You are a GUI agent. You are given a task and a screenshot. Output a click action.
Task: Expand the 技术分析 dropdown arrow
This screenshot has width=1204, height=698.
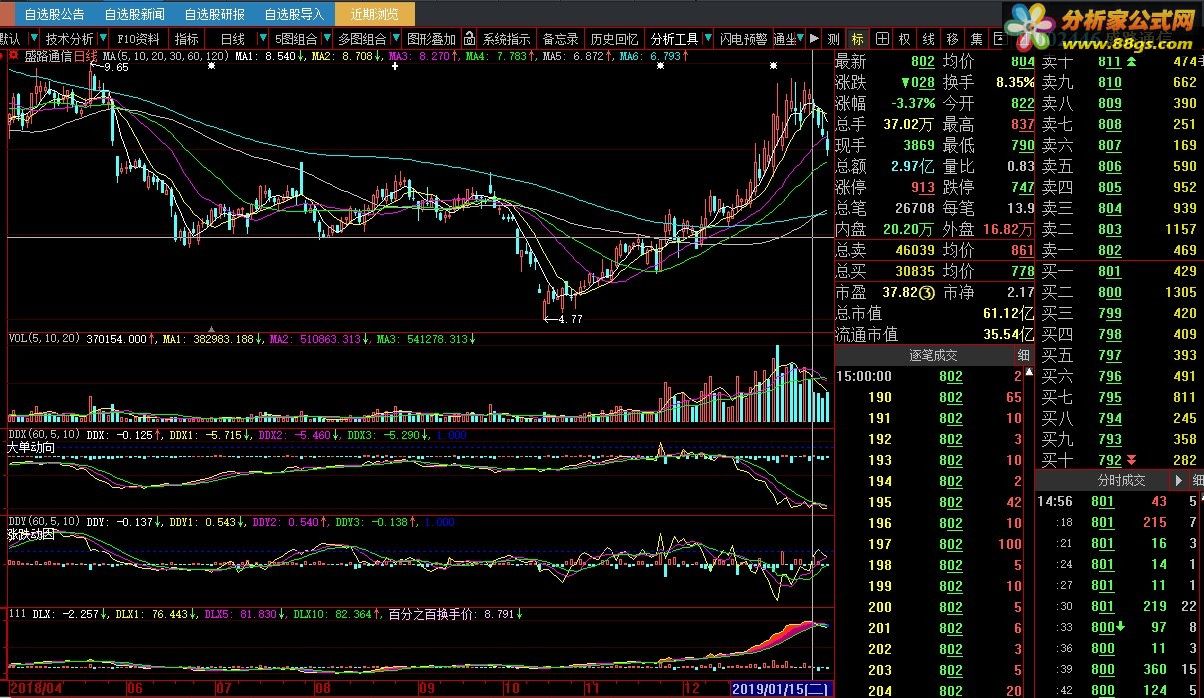[102, 39]
